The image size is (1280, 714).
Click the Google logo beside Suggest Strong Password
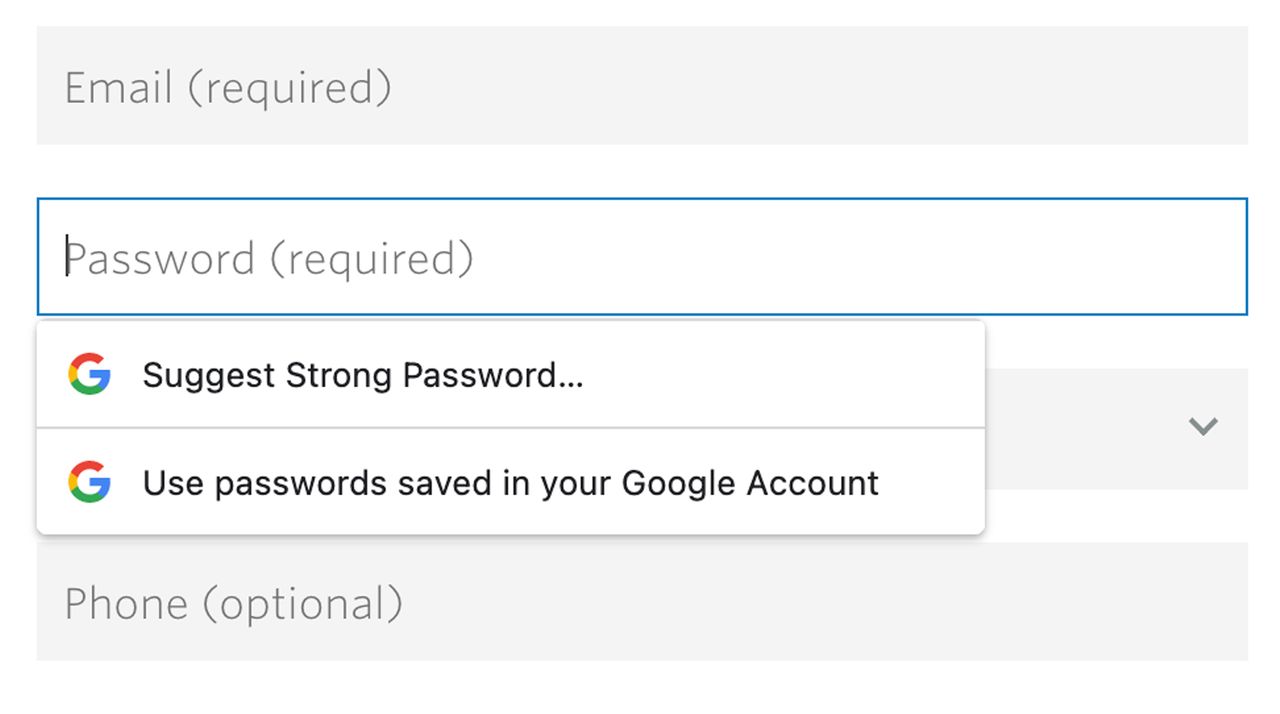(x=89, y=374)
